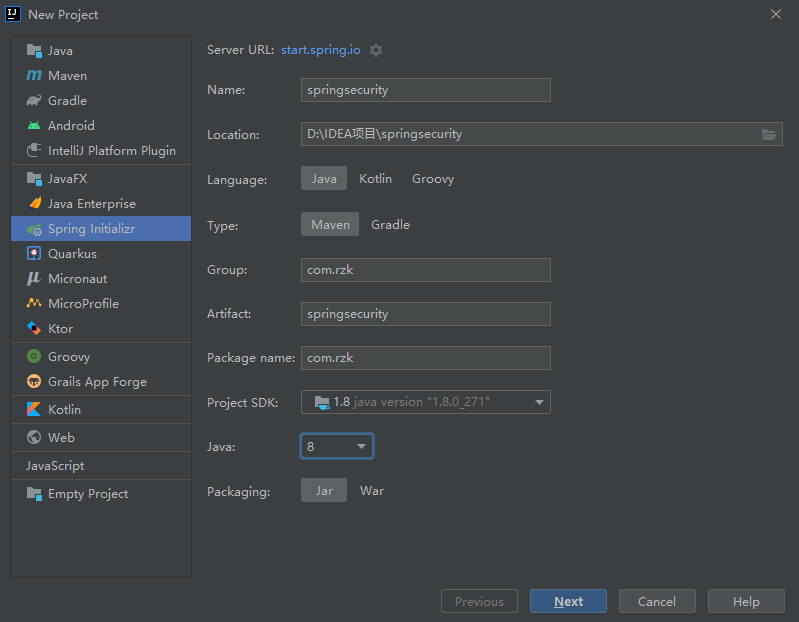Switch language to Kotlin
Viewport: 799px width, 622px height.
(x=376, y=179)
